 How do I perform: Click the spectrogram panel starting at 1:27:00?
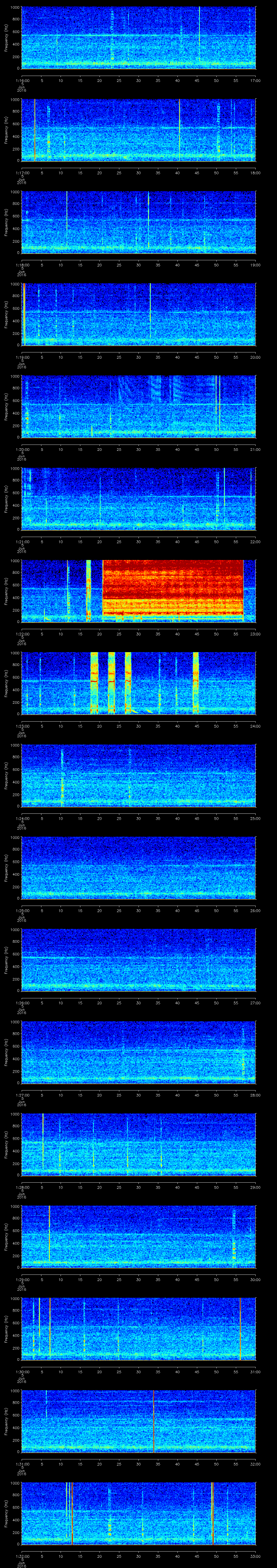tap(139, 1052)
